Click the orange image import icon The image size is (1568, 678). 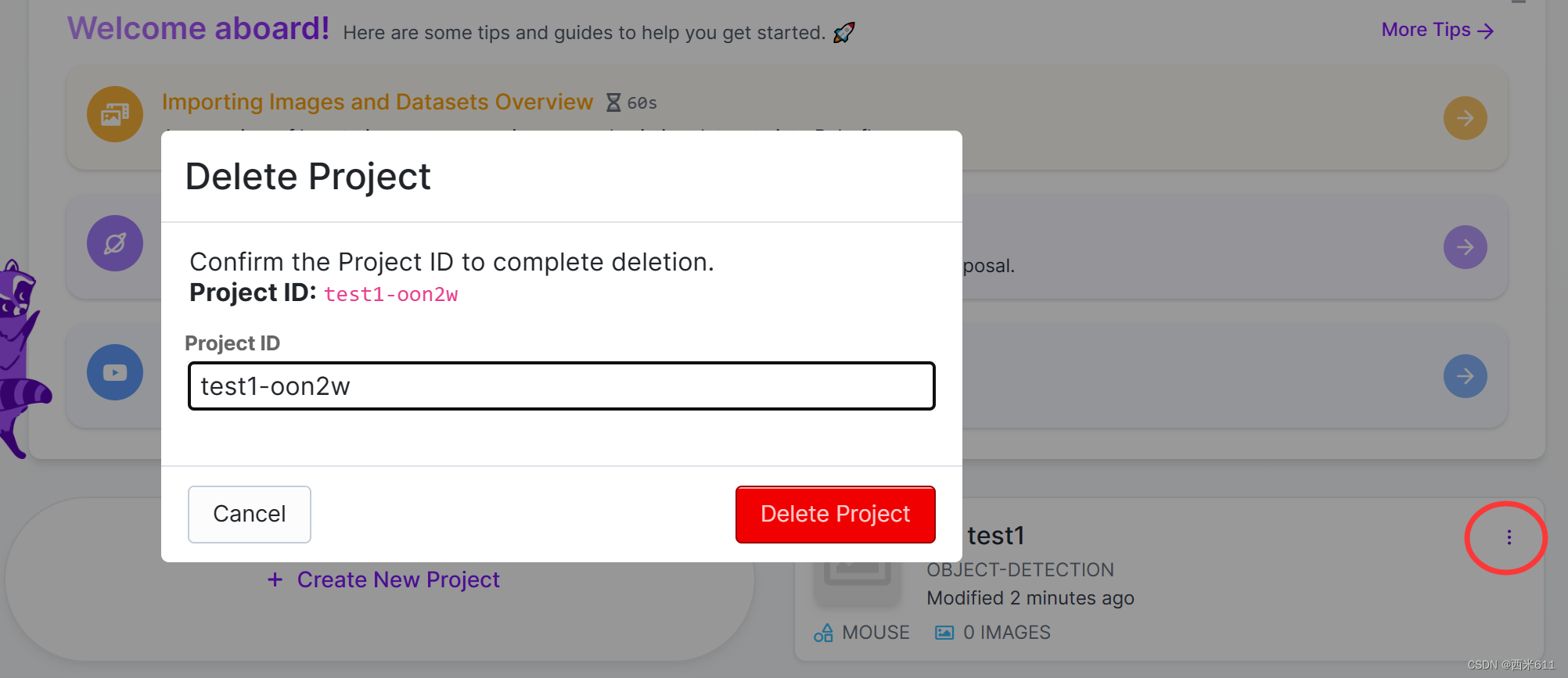point(115,114)
